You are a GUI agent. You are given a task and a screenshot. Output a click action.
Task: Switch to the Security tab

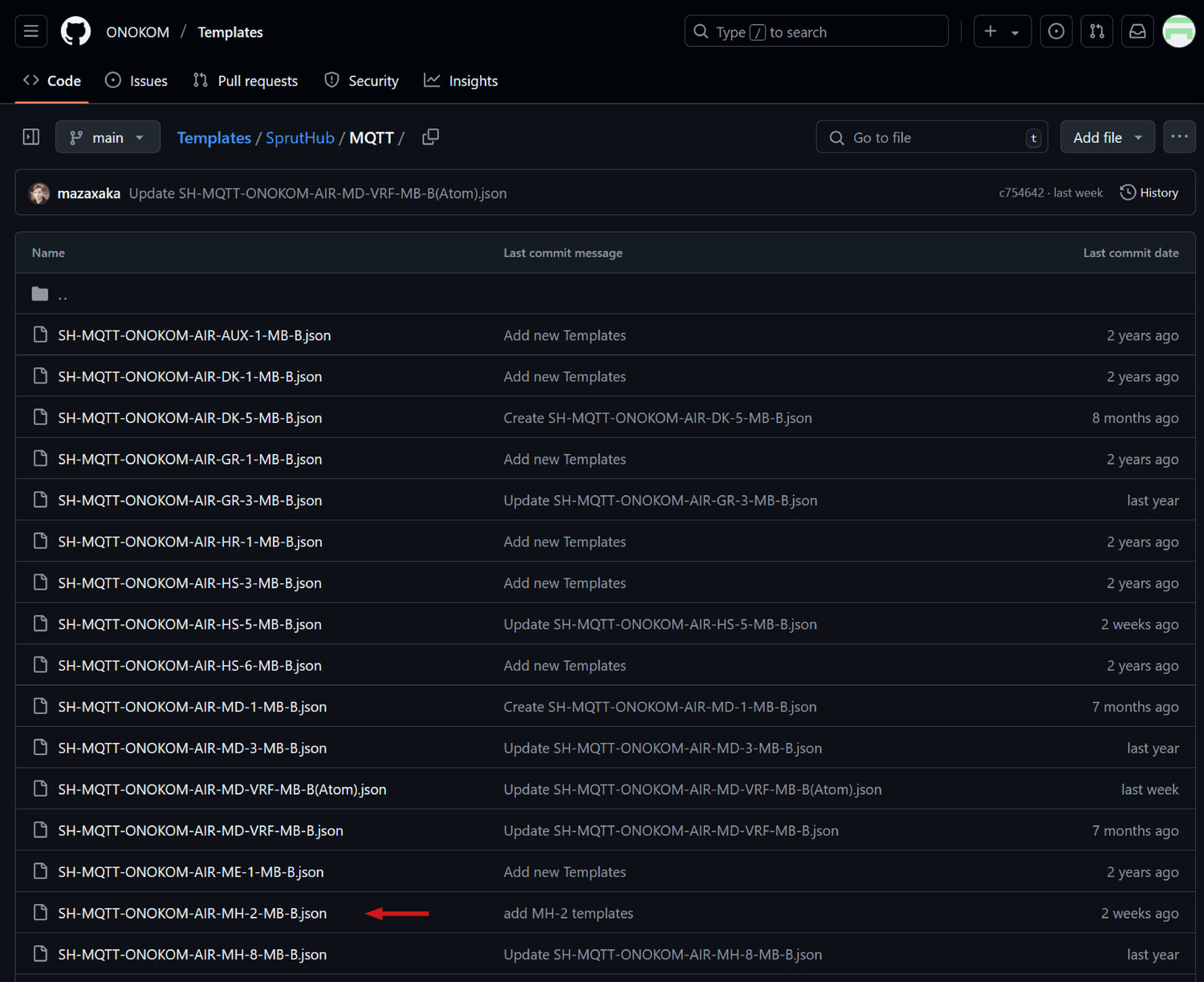[361, 81]
